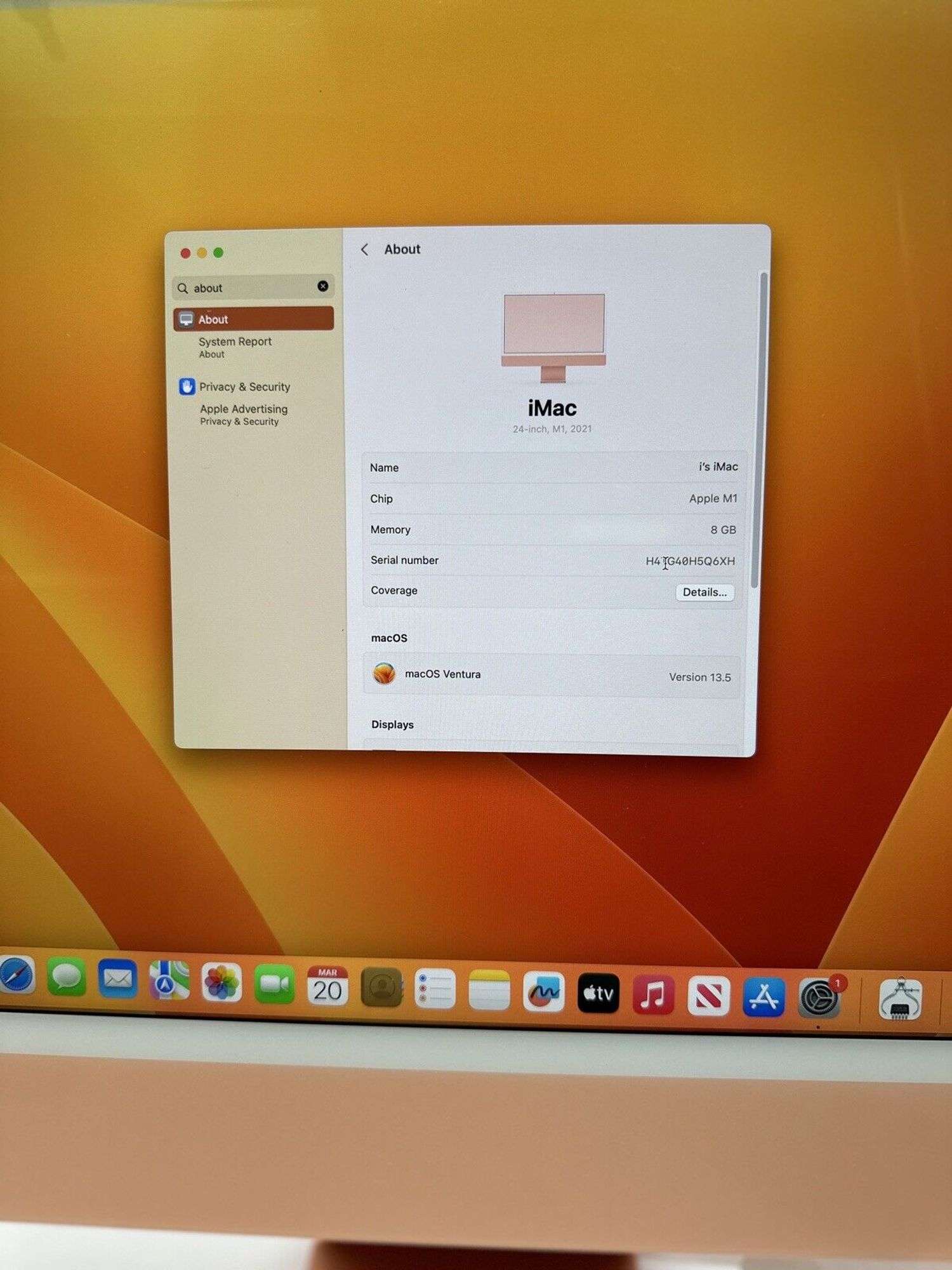Click the macOS Ventura row label

click(442, 674)
